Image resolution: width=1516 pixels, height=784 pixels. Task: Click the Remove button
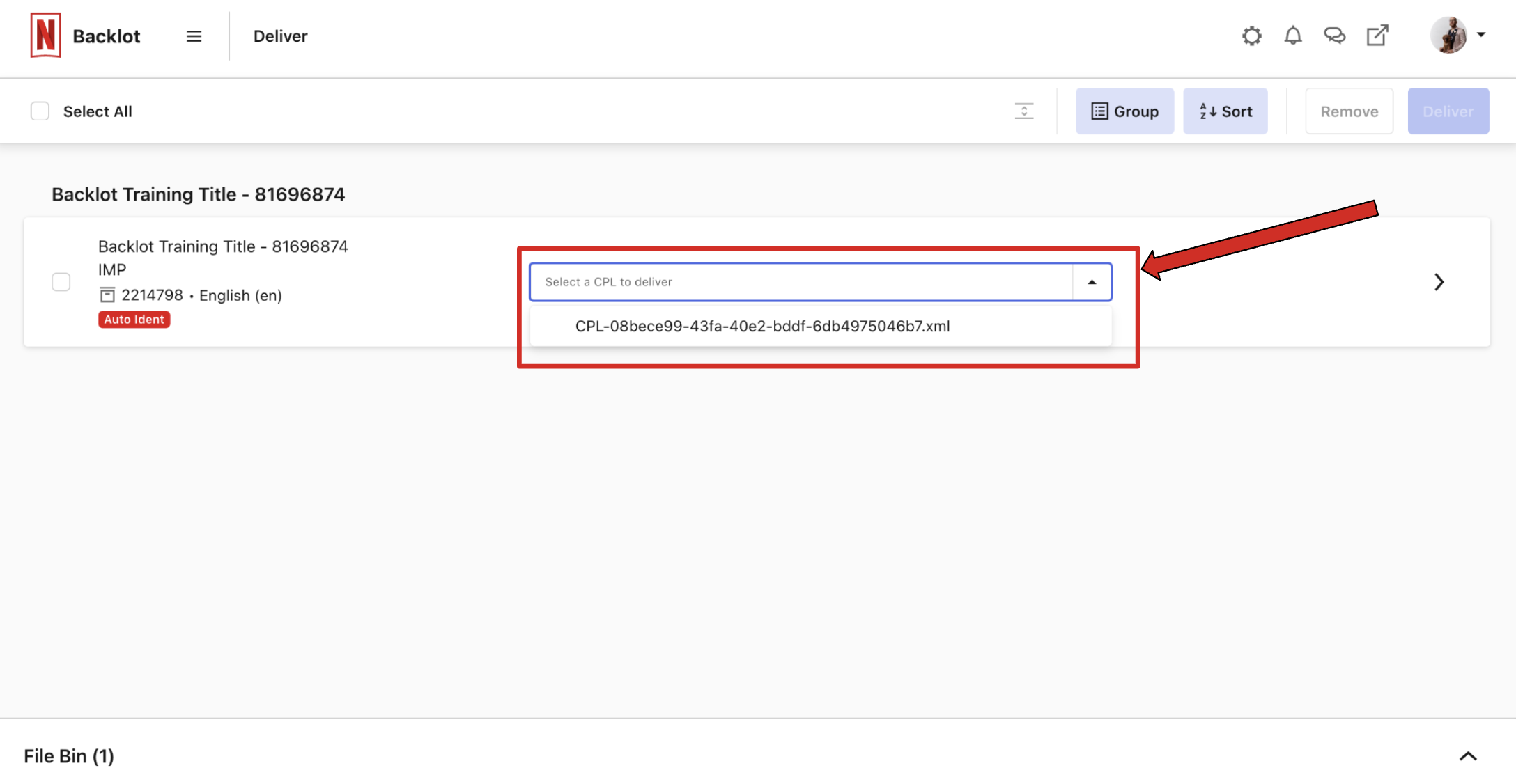1349,111
